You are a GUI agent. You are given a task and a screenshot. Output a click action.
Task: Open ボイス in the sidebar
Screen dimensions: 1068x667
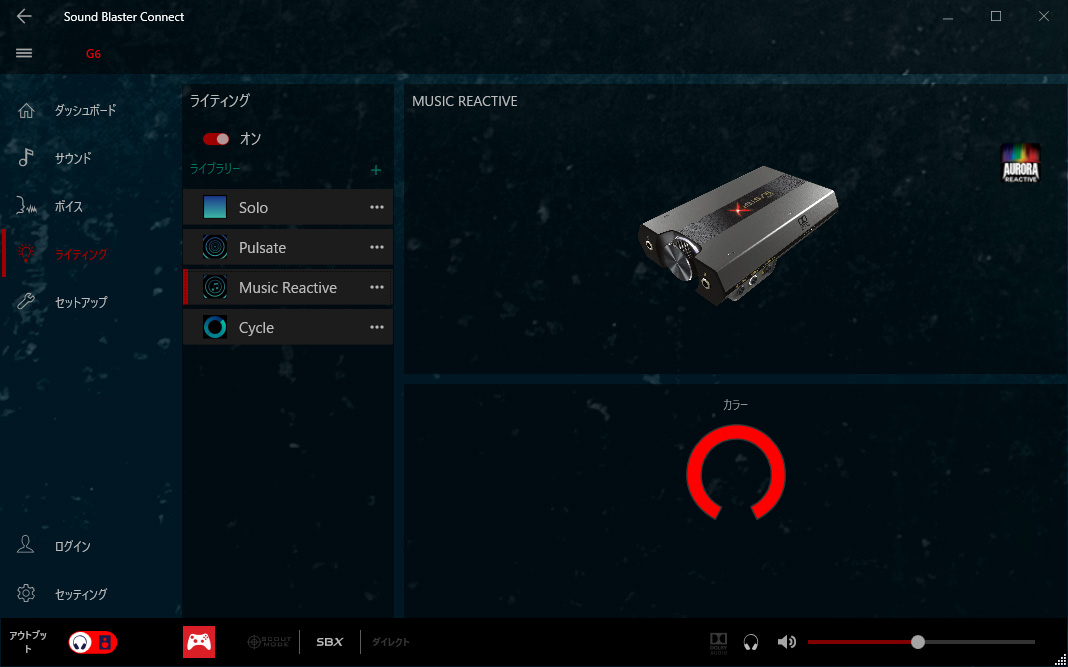click(x=69, y=206)
